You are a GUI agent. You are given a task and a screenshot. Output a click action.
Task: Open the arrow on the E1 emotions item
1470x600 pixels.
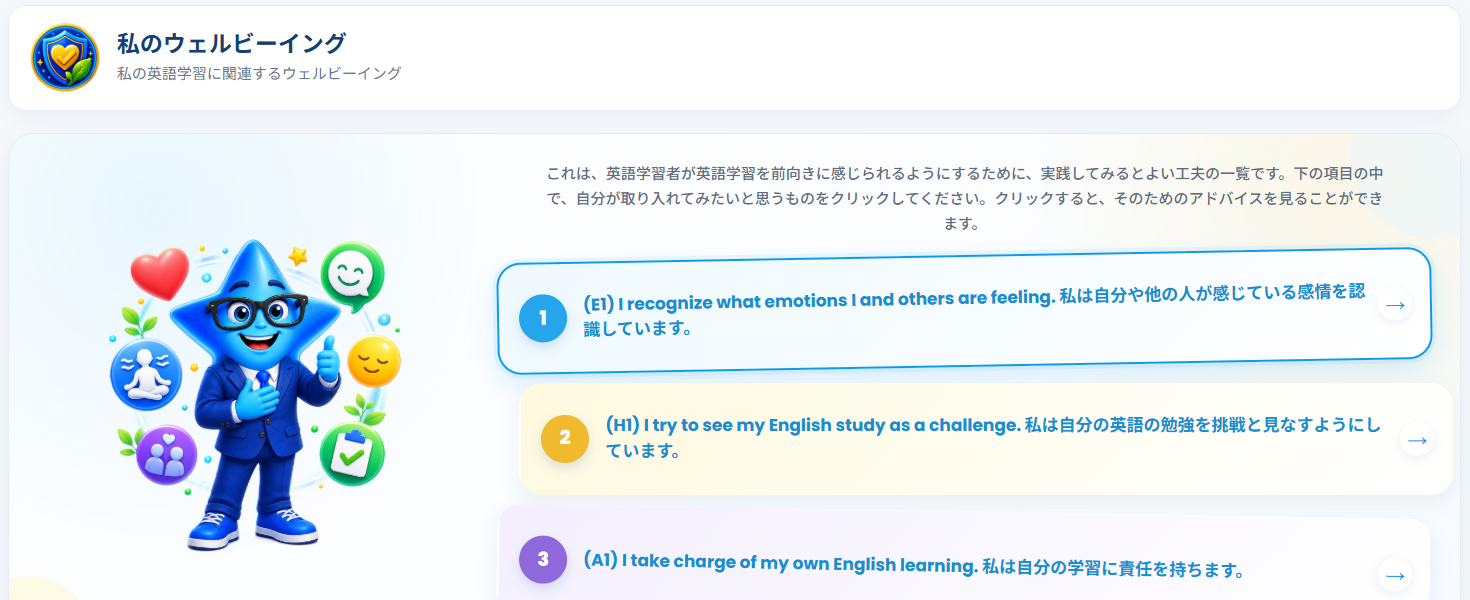1395,304
